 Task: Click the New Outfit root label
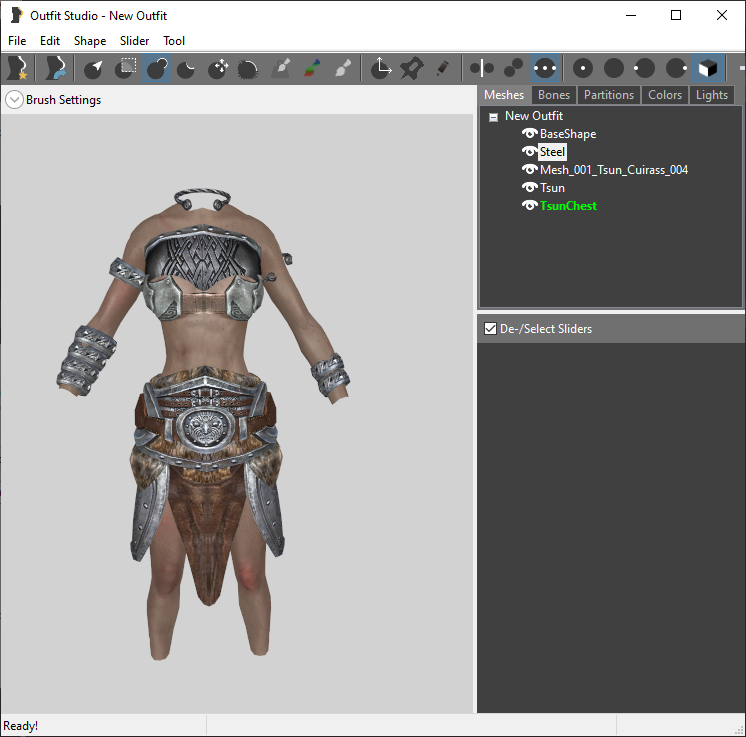(534, 116)
